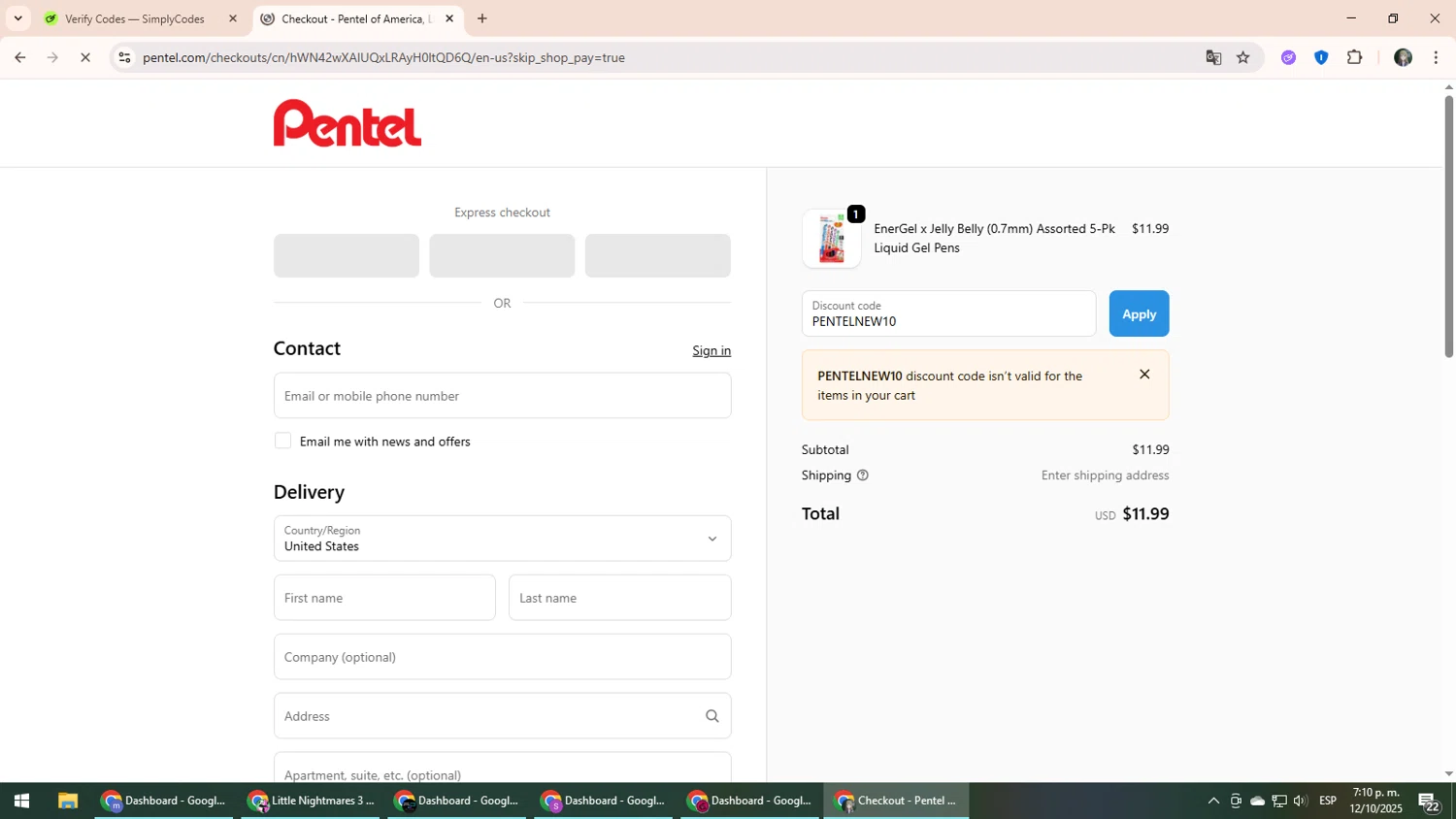Expand the Country/Region dropdown
Image resolution: width=1456 pixels, height=819 pixels.
tap(502, 539)
